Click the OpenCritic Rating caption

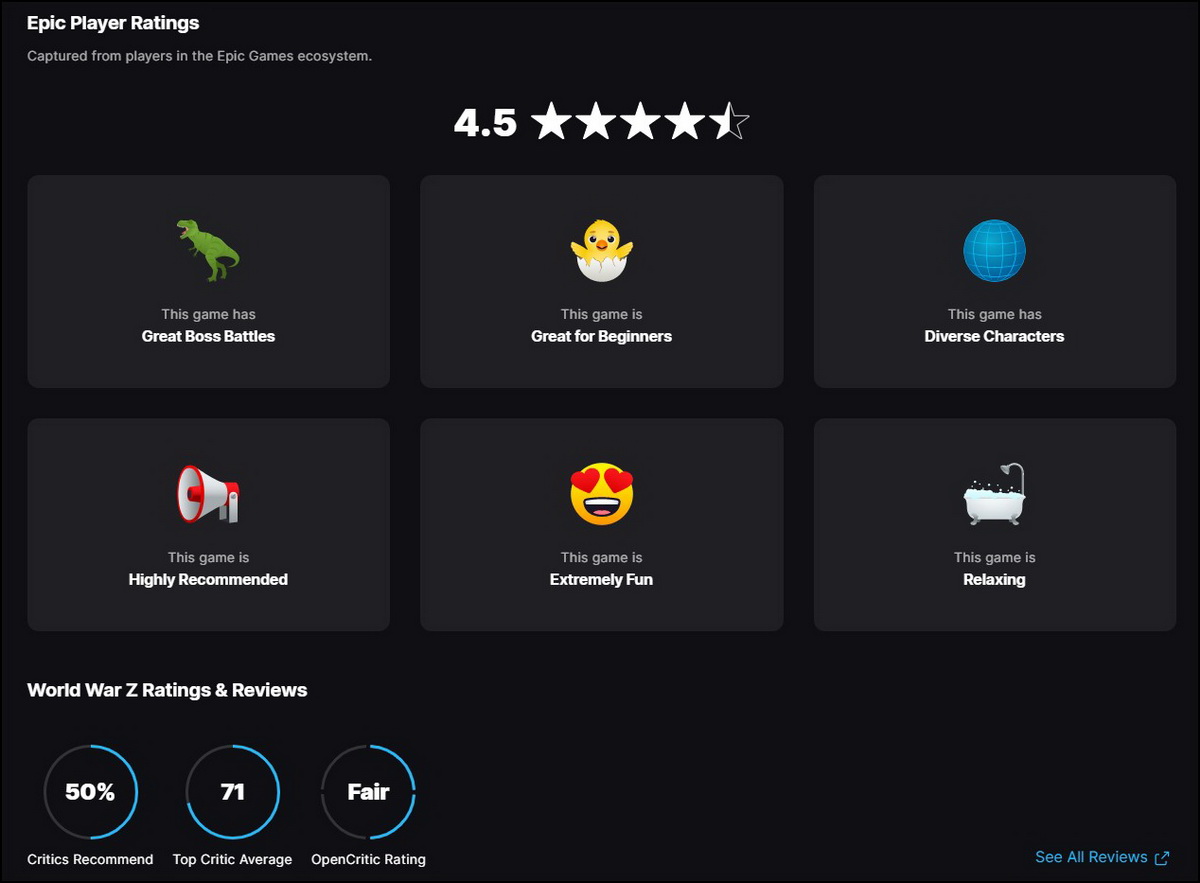tap(368, 859)
